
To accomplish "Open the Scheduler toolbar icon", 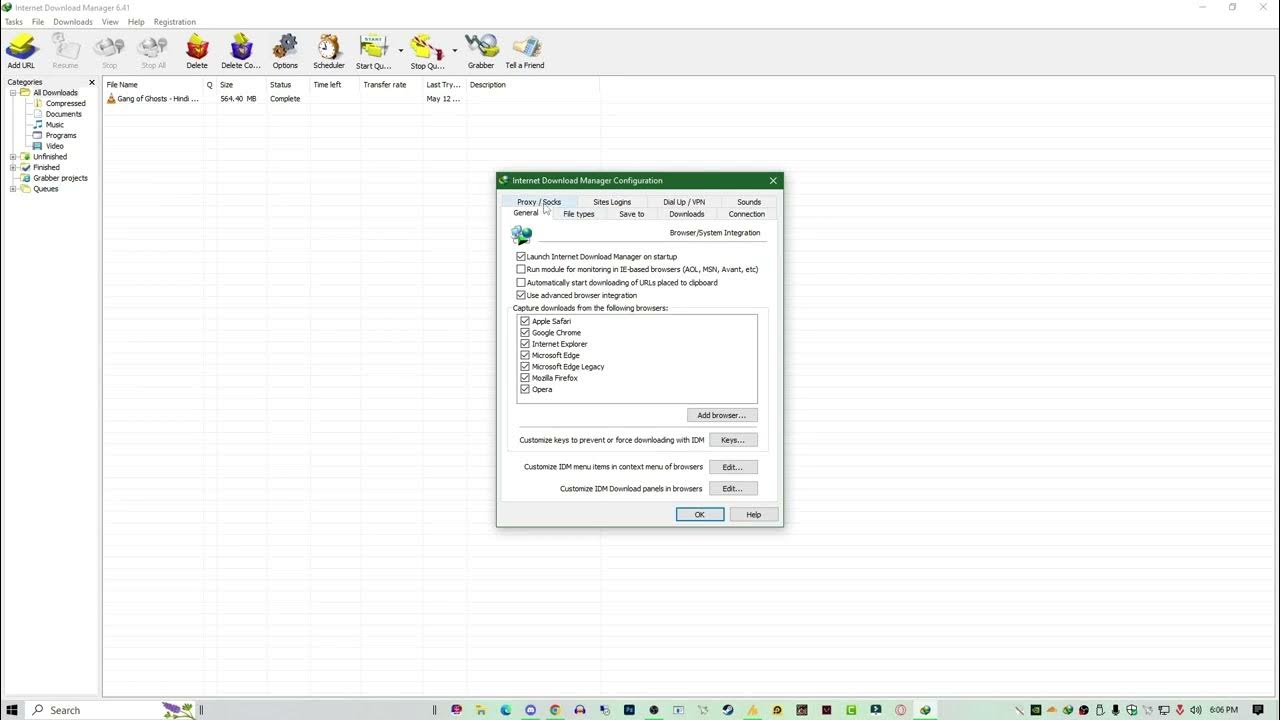I will click(x=328, y=52).
